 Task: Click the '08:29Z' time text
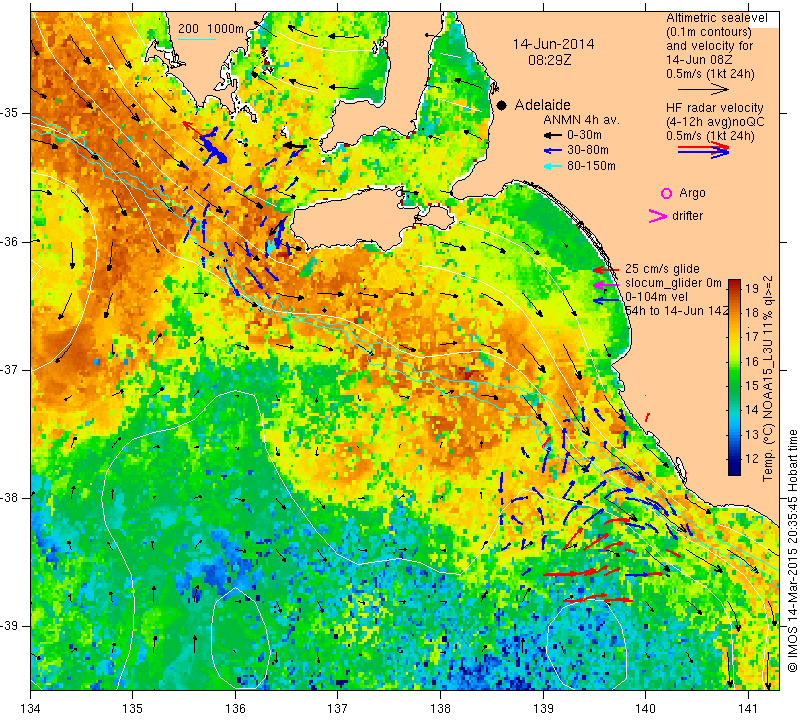click(549, 60)
